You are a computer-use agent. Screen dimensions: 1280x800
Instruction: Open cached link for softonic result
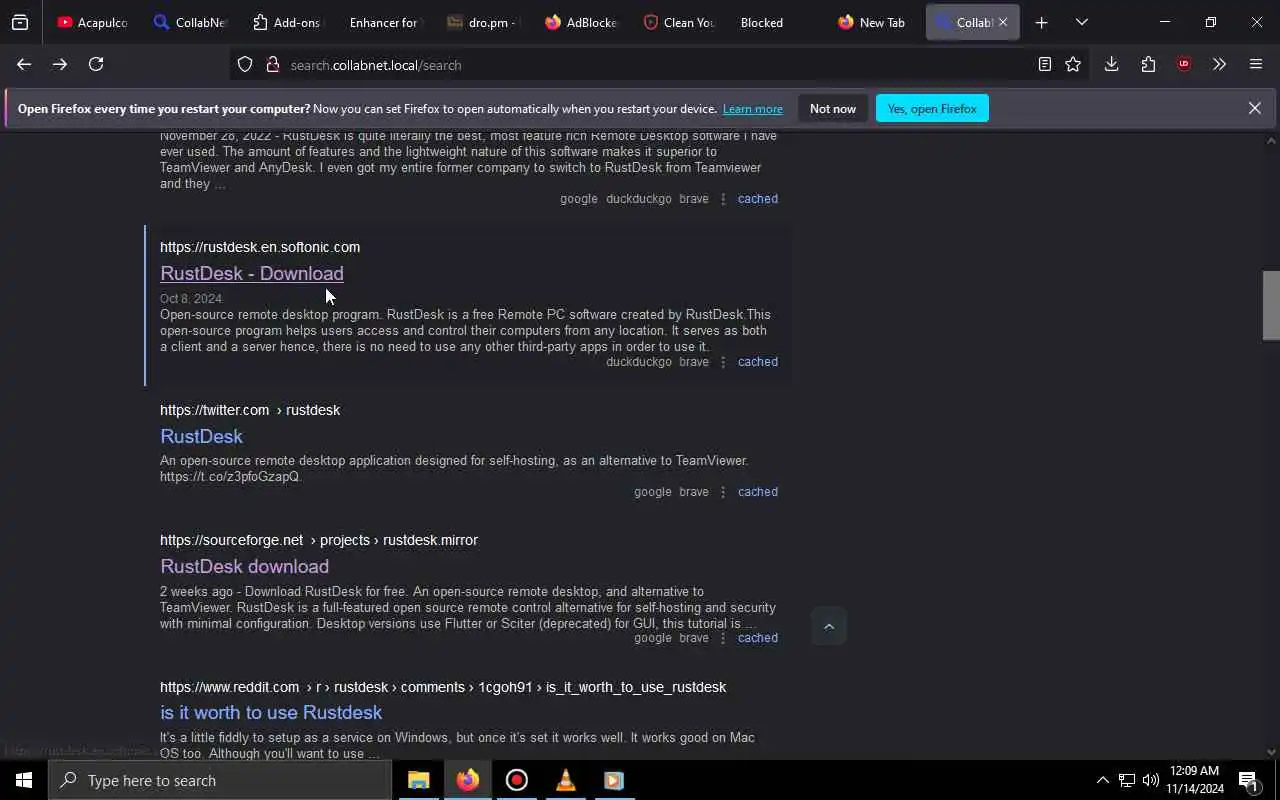758,362
